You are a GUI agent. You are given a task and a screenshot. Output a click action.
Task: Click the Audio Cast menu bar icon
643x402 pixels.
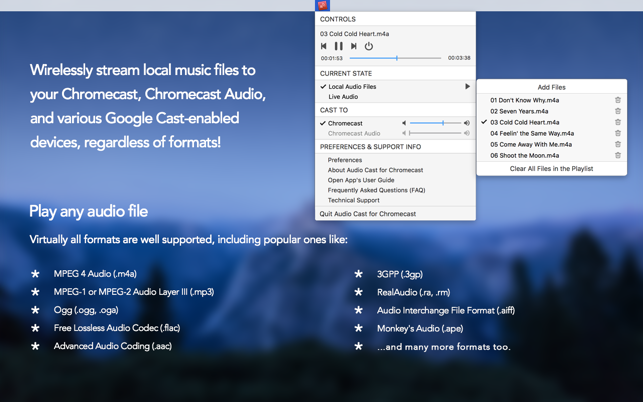322,6
